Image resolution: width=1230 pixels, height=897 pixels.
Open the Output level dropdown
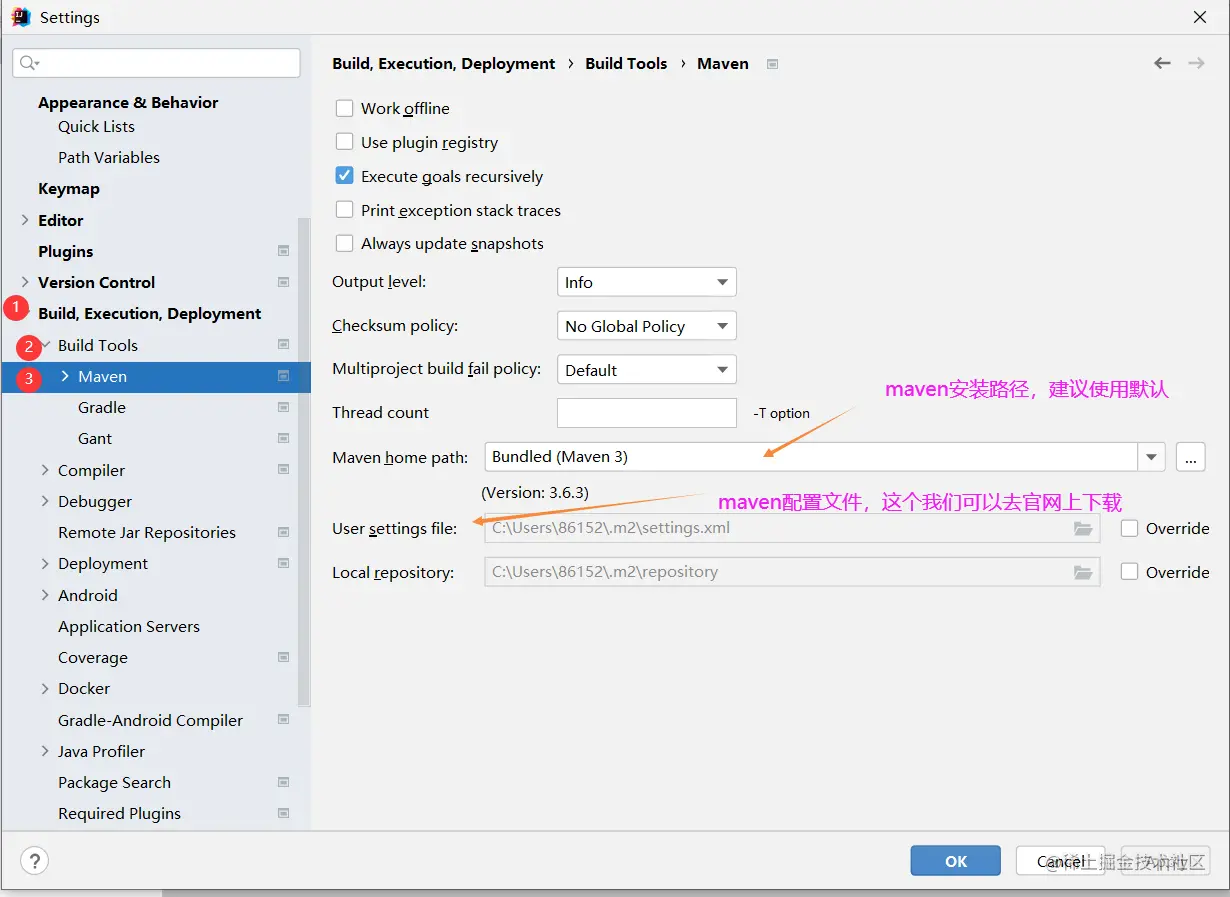click(647, 282)
